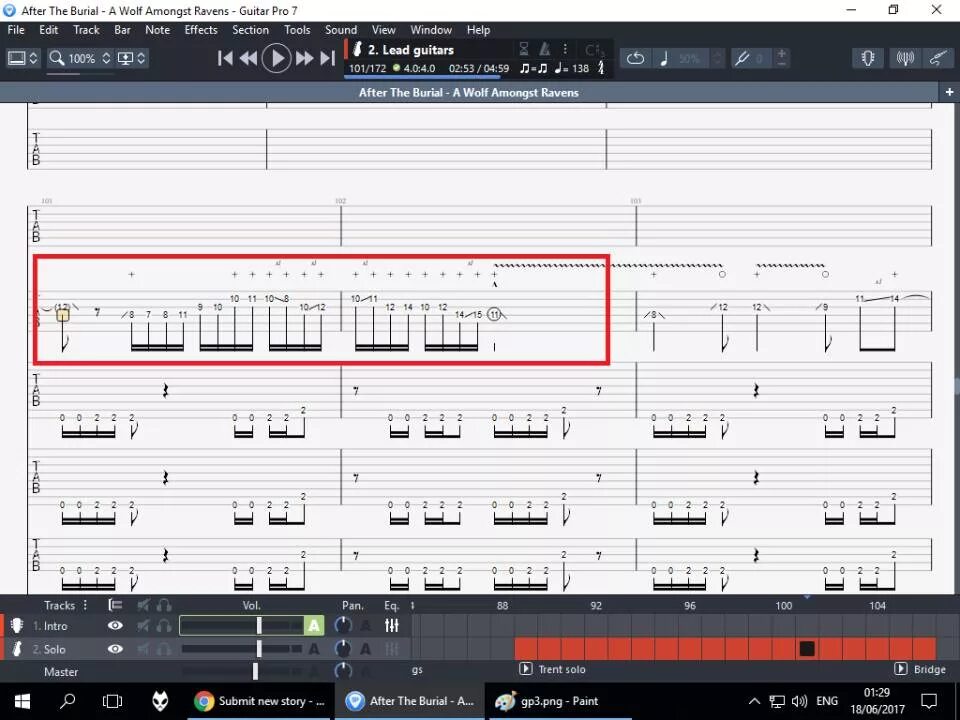Open the View menu
Image resolution: width=960 pixels, height=720 pixels.
tap(384, 29)
